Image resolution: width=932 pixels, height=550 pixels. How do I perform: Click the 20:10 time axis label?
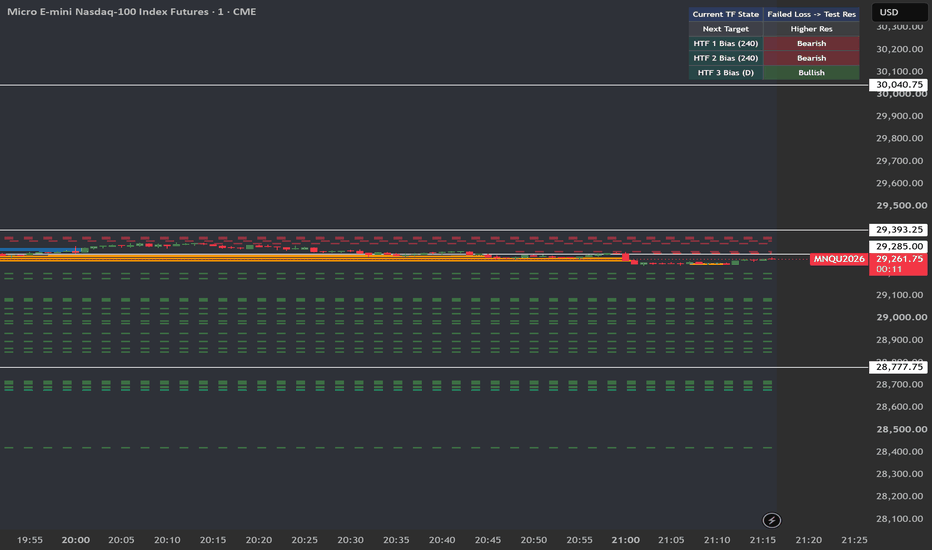pyautogui.click(x=167, y=540)
